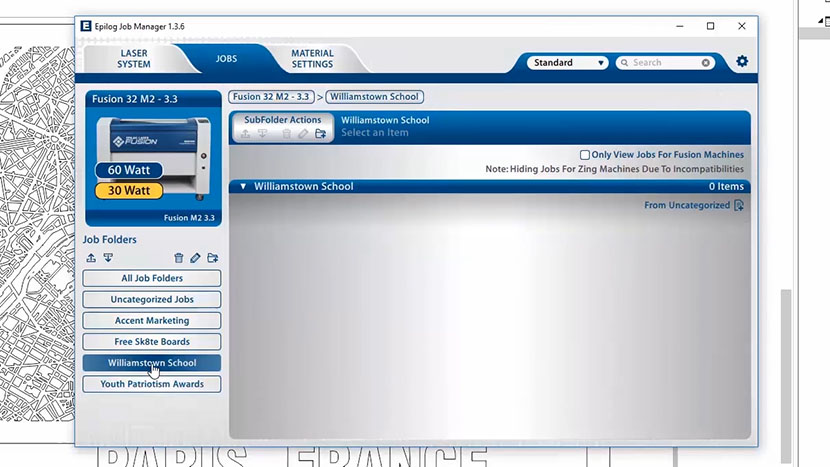This screenshot has width=830, height=467.
Task: Open the Material Settings tab
Action: point(312,59)
